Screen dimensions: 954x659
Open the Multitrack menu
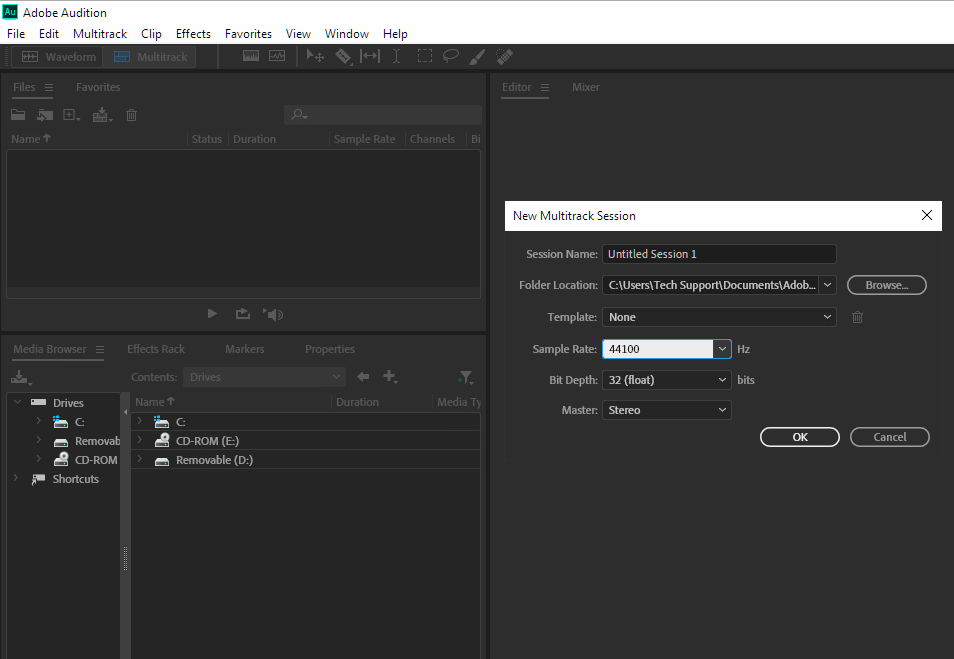coord(100,33)
